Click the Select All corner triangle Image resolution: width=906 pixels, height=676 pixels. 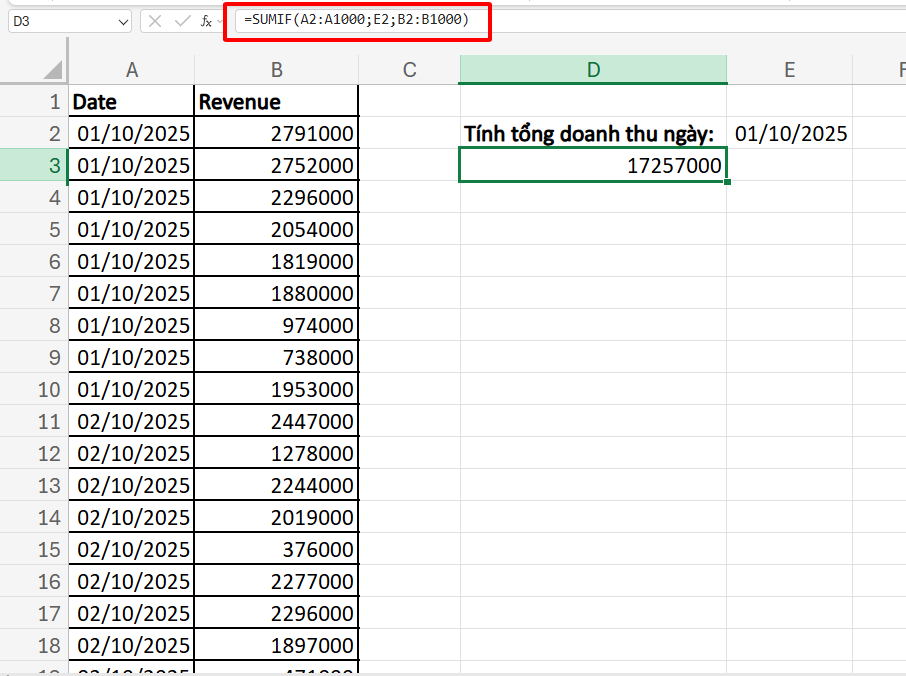[x=52, y=70]
